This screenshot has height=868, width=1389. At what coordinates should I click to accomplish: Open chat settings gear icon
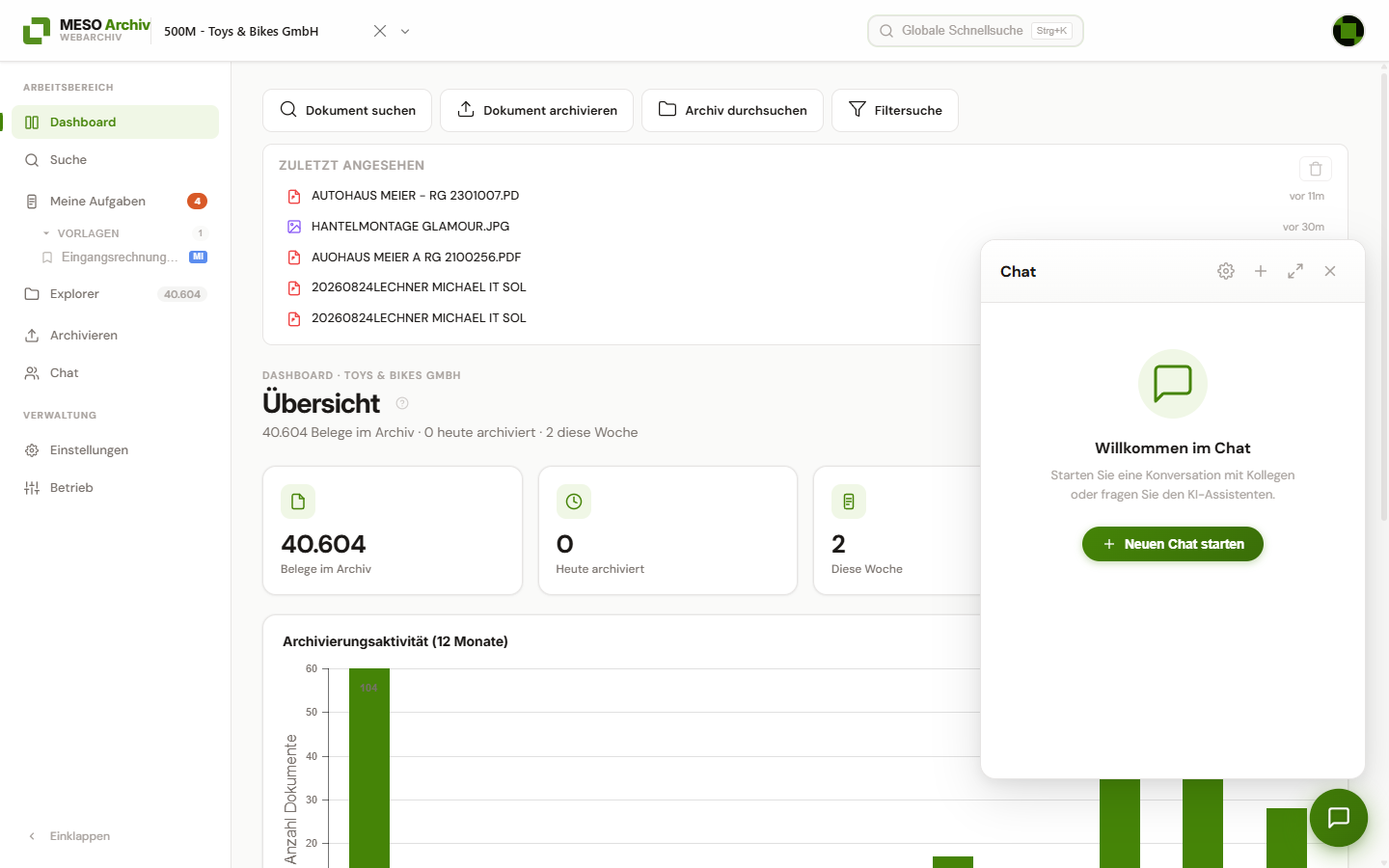point(1226,271)
